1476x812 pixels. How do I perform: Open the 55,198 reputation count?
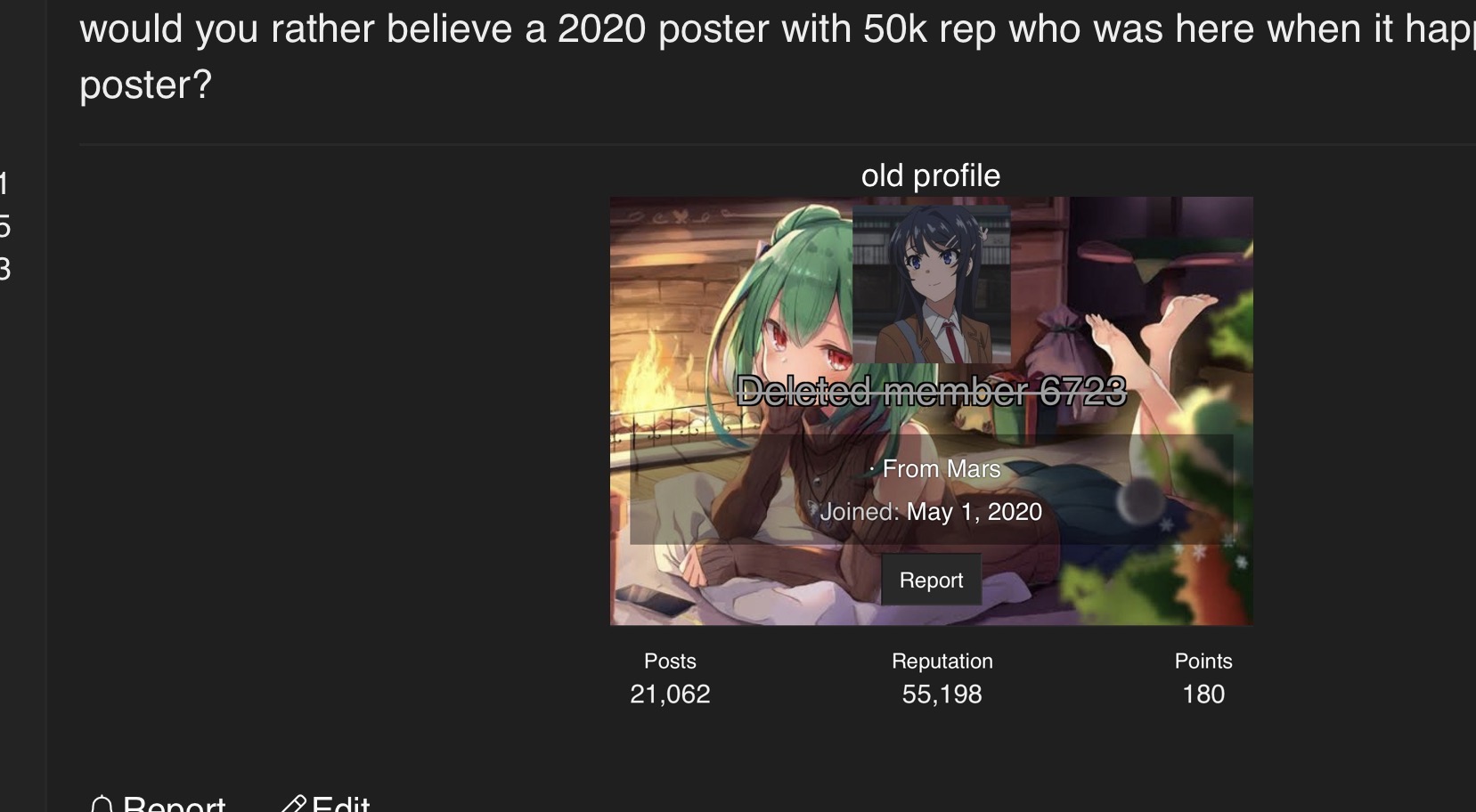942,694
